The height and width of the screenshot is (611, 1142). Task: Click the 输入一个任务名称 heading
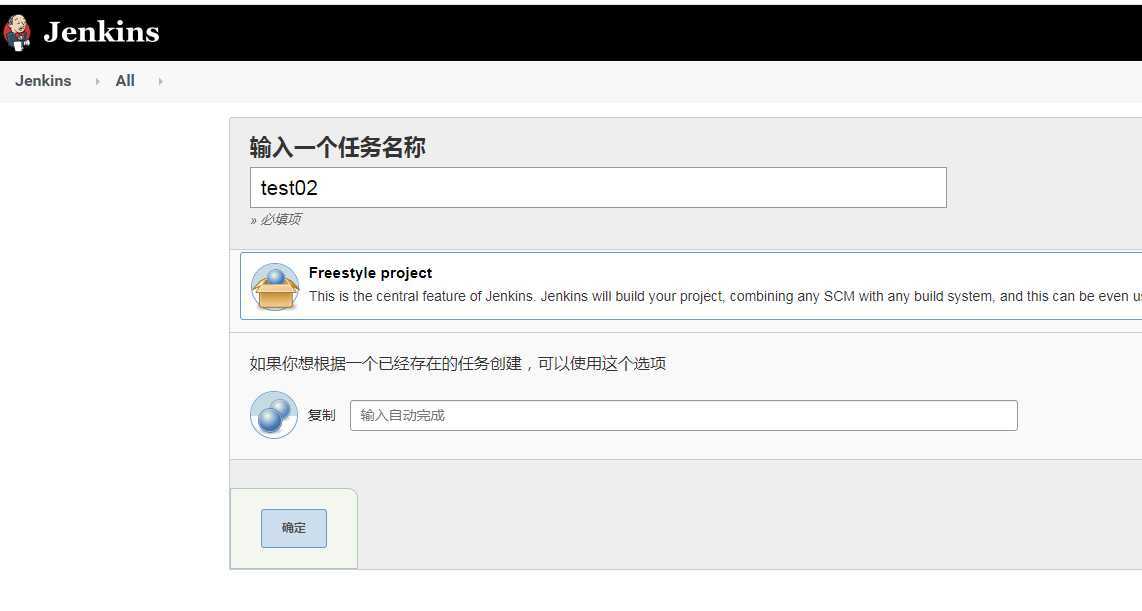[337, 147]
